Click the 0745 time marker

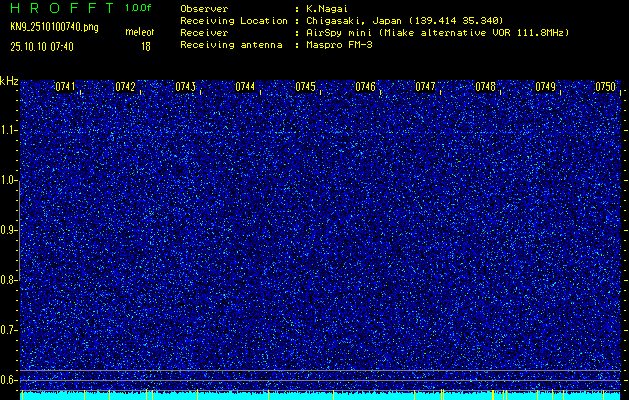[x=305, y=87]
